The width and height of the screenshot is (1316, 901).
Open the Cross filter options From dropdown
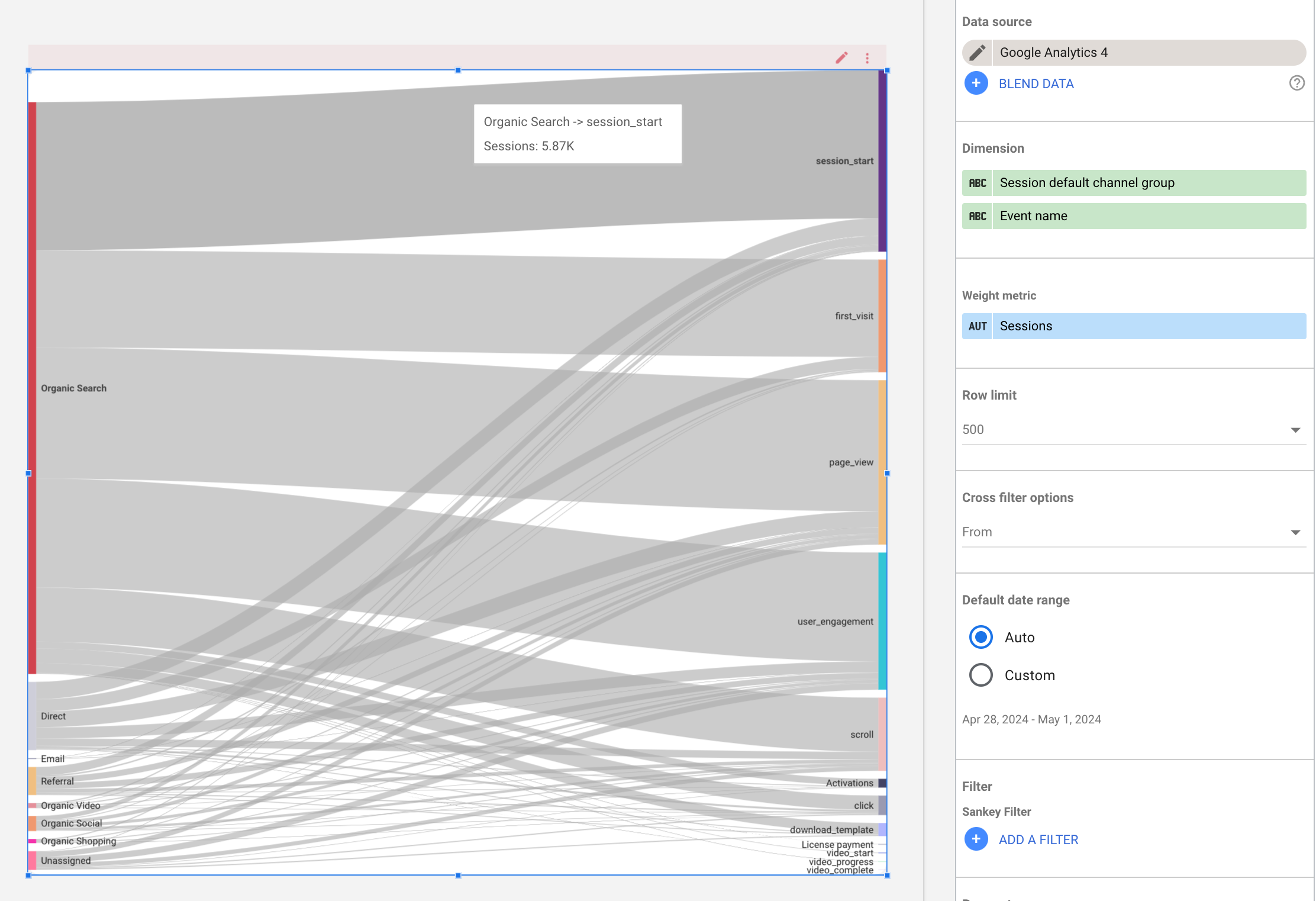pos(1134,532)
